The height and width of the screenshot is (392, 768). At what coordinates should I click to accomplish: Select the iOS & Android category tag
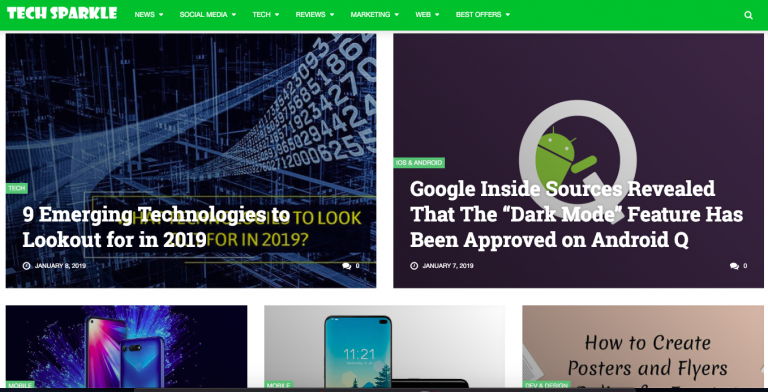tap(419, 163)
